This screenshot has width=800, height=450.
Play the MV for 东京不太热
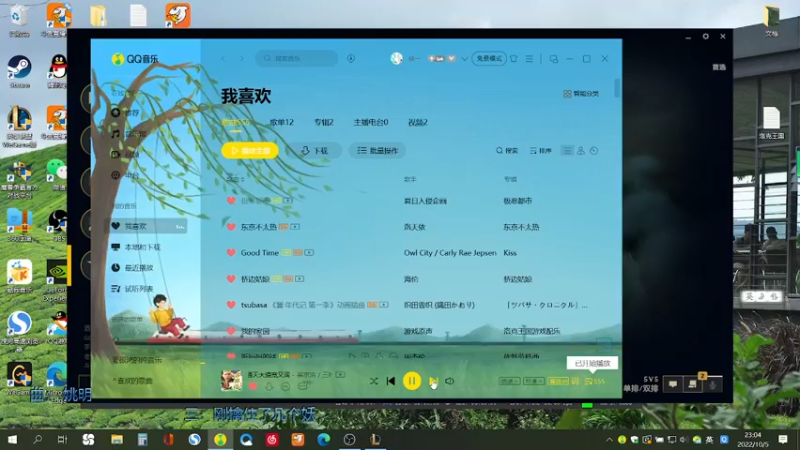(x=295, y=227)
